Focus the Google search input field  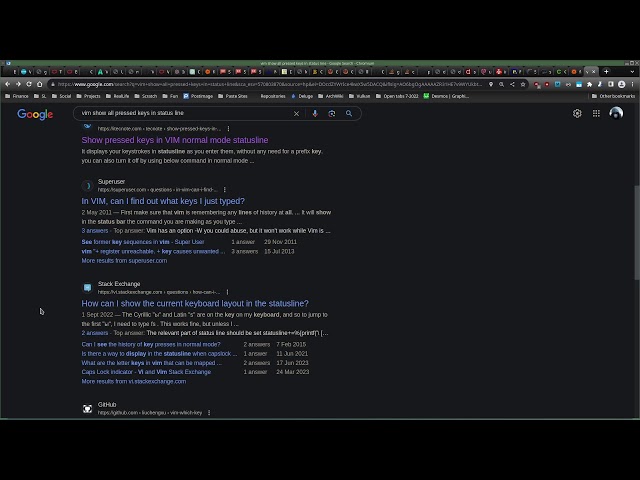point(184,113)
